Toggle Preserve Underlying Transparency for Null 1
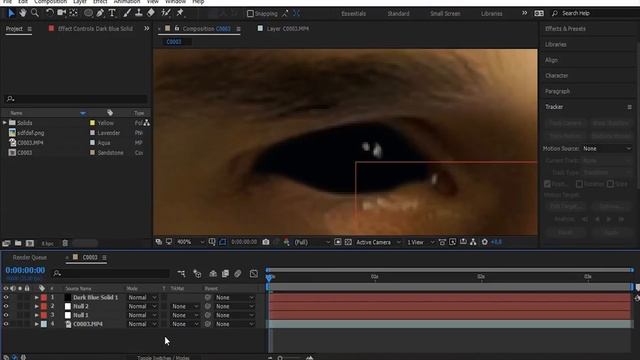The height and width of the screenshot is (360, 640). [x=164, y=315]
